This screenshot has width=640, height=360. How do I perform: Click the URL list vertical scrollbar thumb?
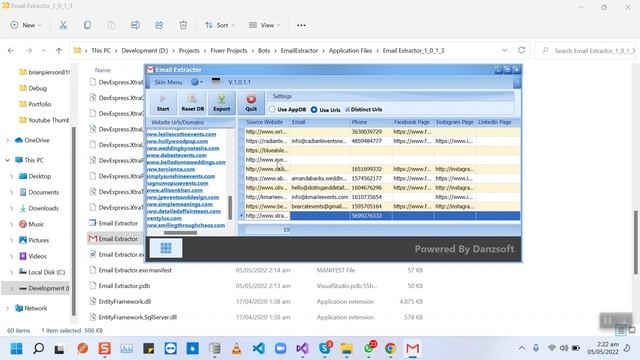tap(230, 207)
